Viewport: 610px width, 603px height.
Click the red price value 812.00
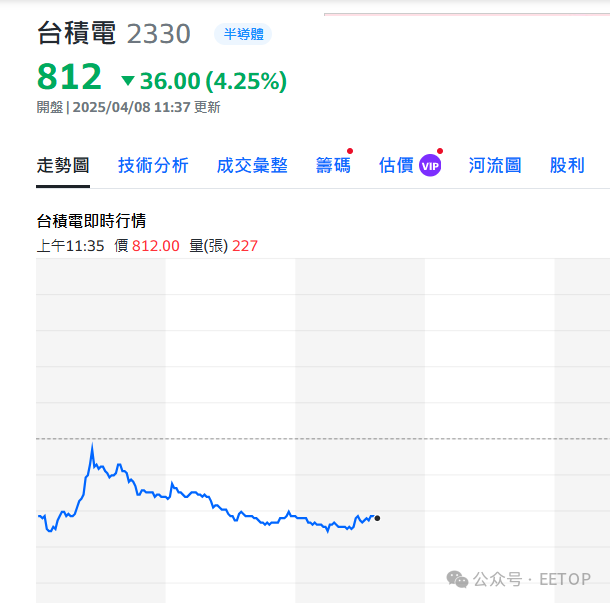coord(156,246)
